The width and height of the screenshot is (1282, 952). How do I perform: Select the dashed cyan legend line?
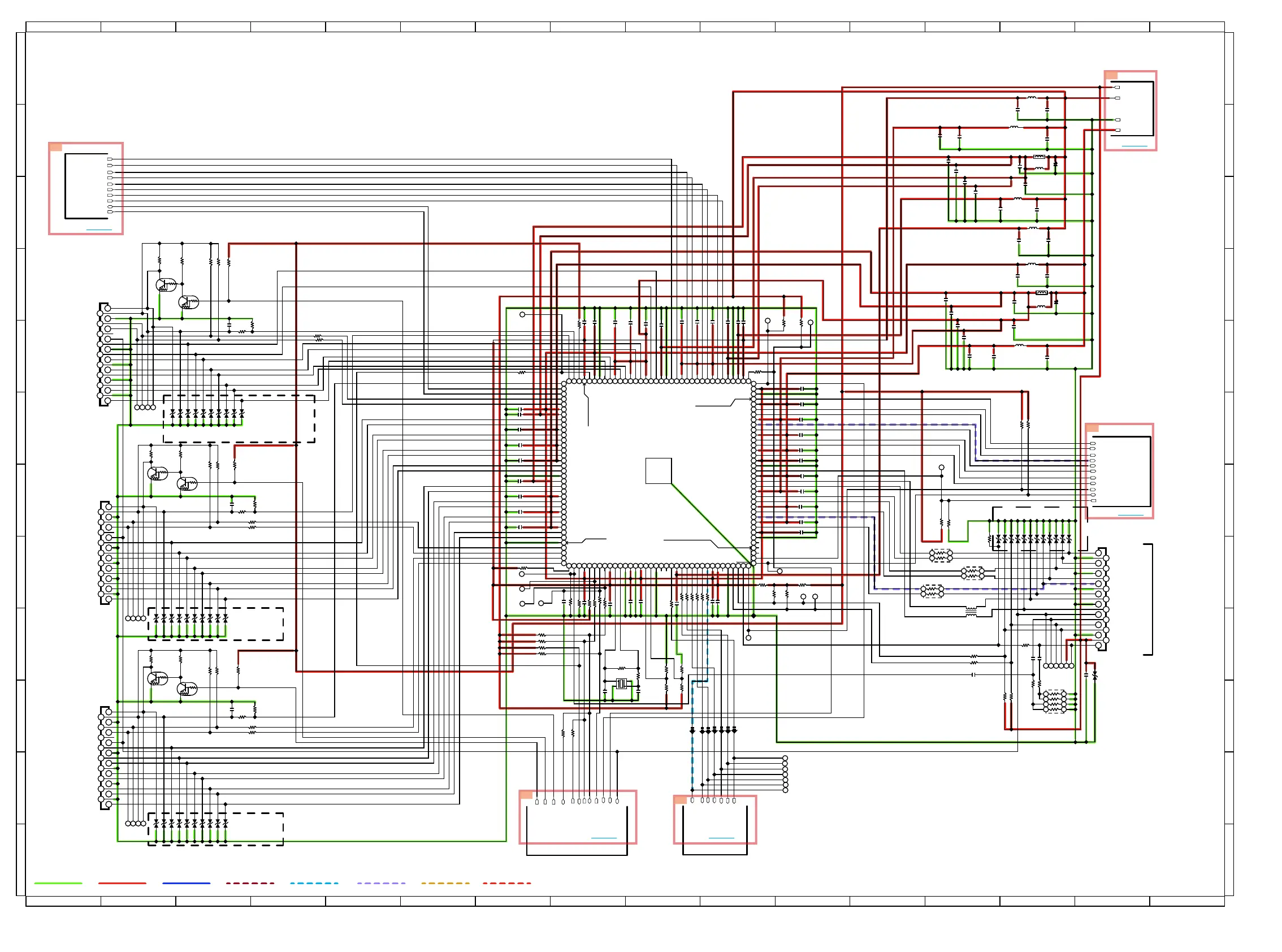coord(314,883)
